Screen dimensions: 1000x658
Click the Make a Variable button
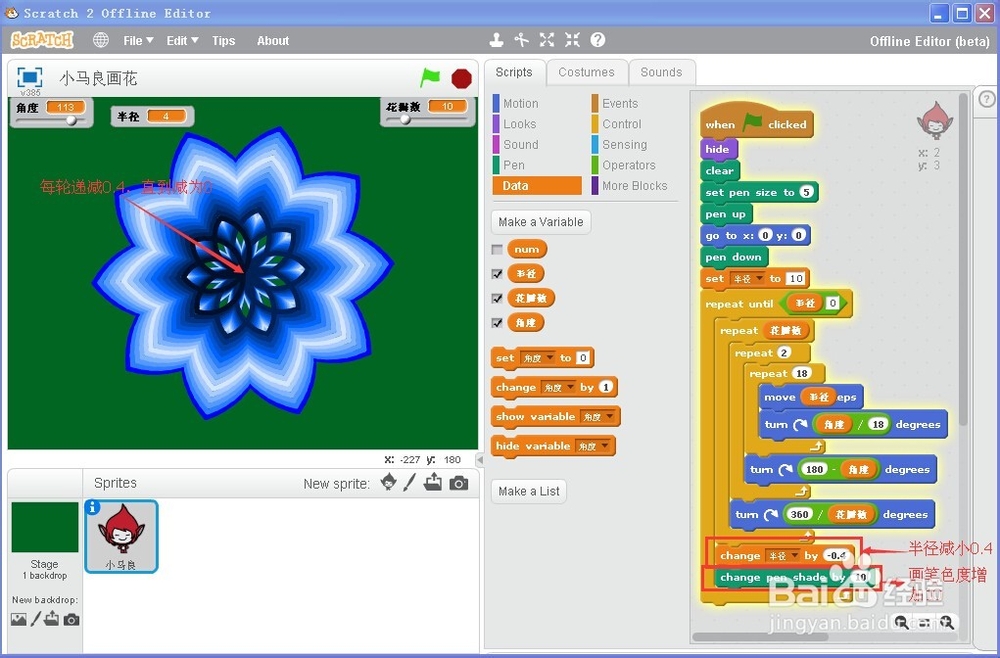540,221
